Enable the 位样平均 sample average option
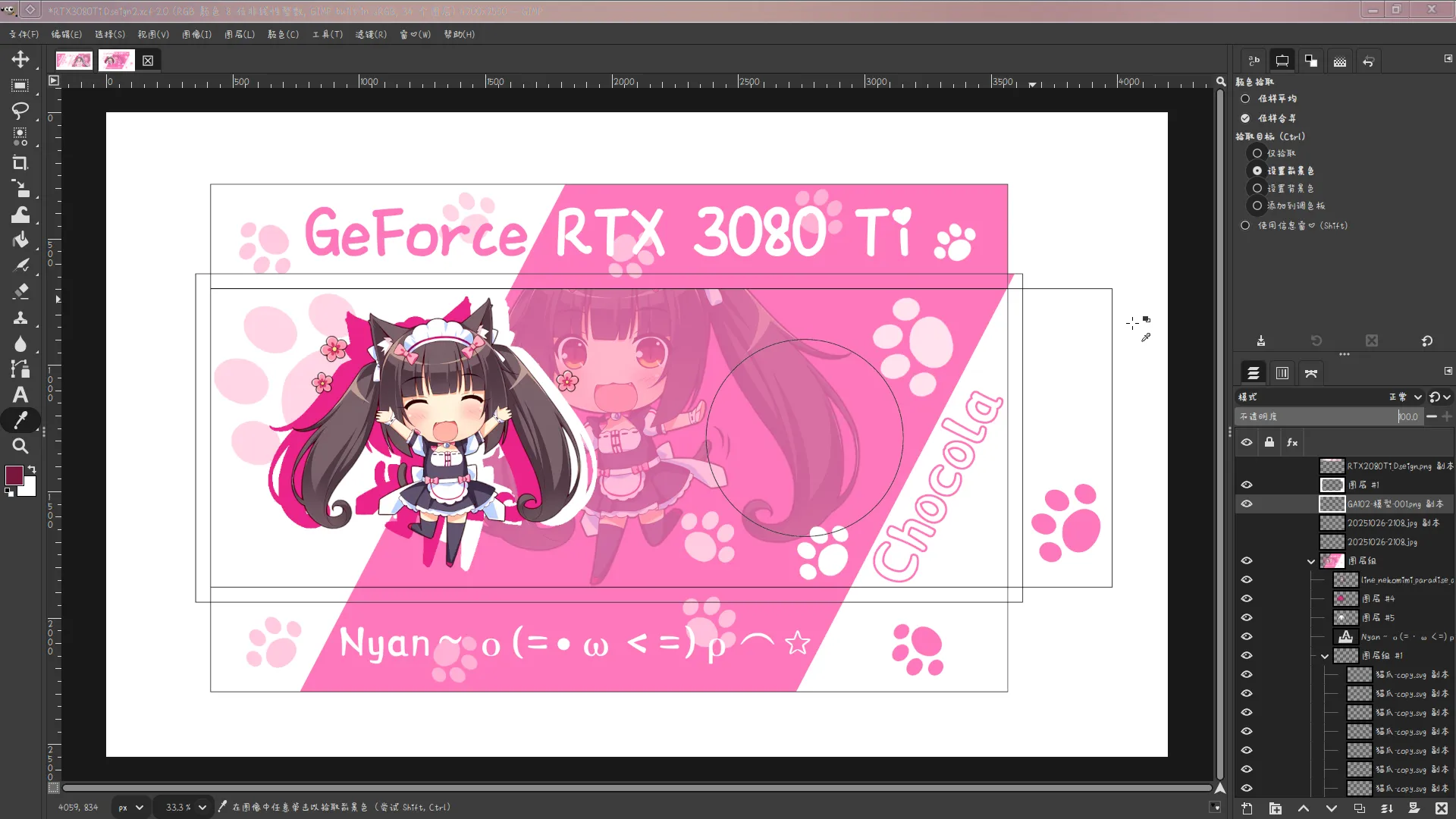Viewport: 1456px width, 819px height. [1245, 99]
